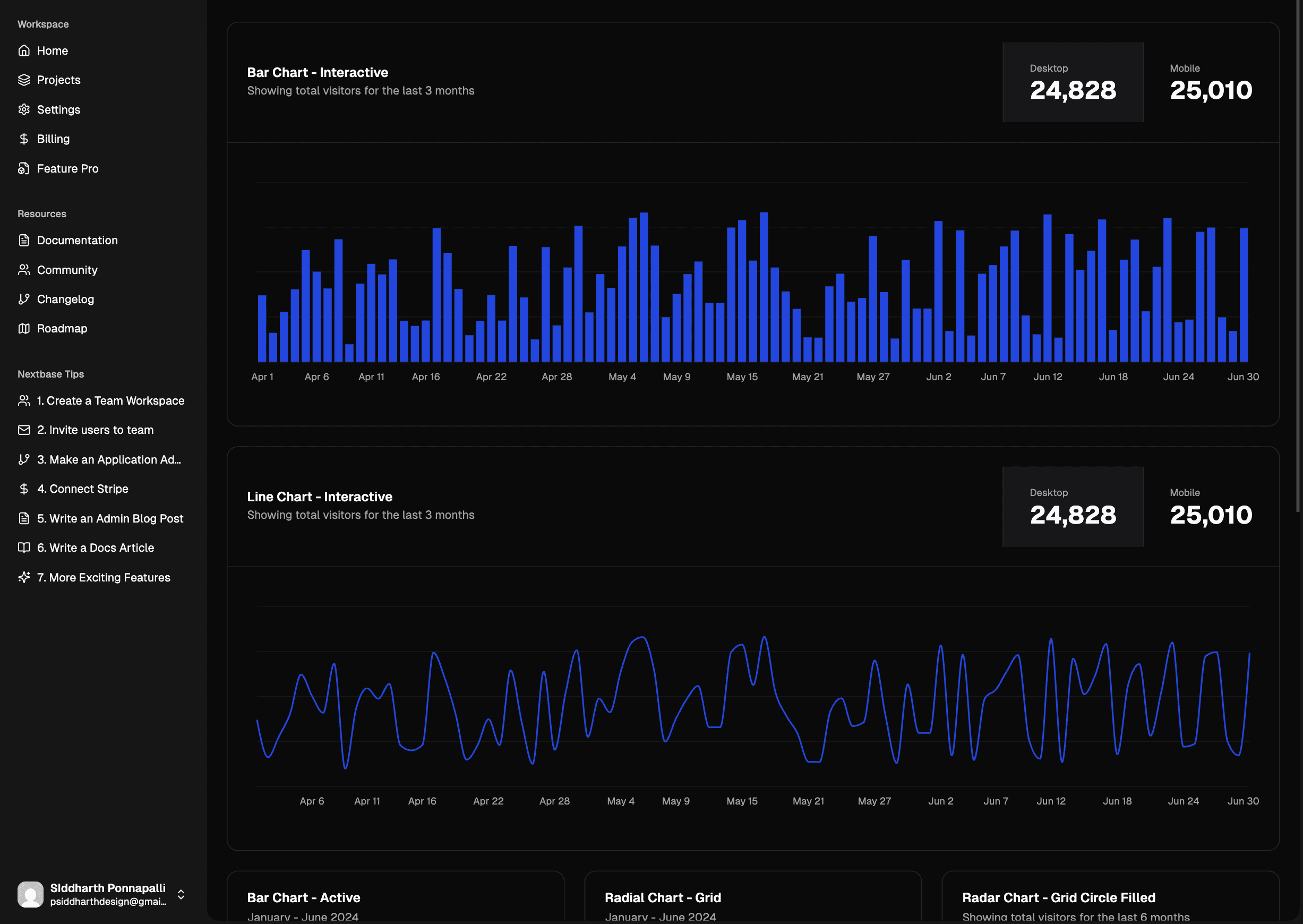
Task: Click the More Exciting Features sparkles icon
Action: coord(24,577)
